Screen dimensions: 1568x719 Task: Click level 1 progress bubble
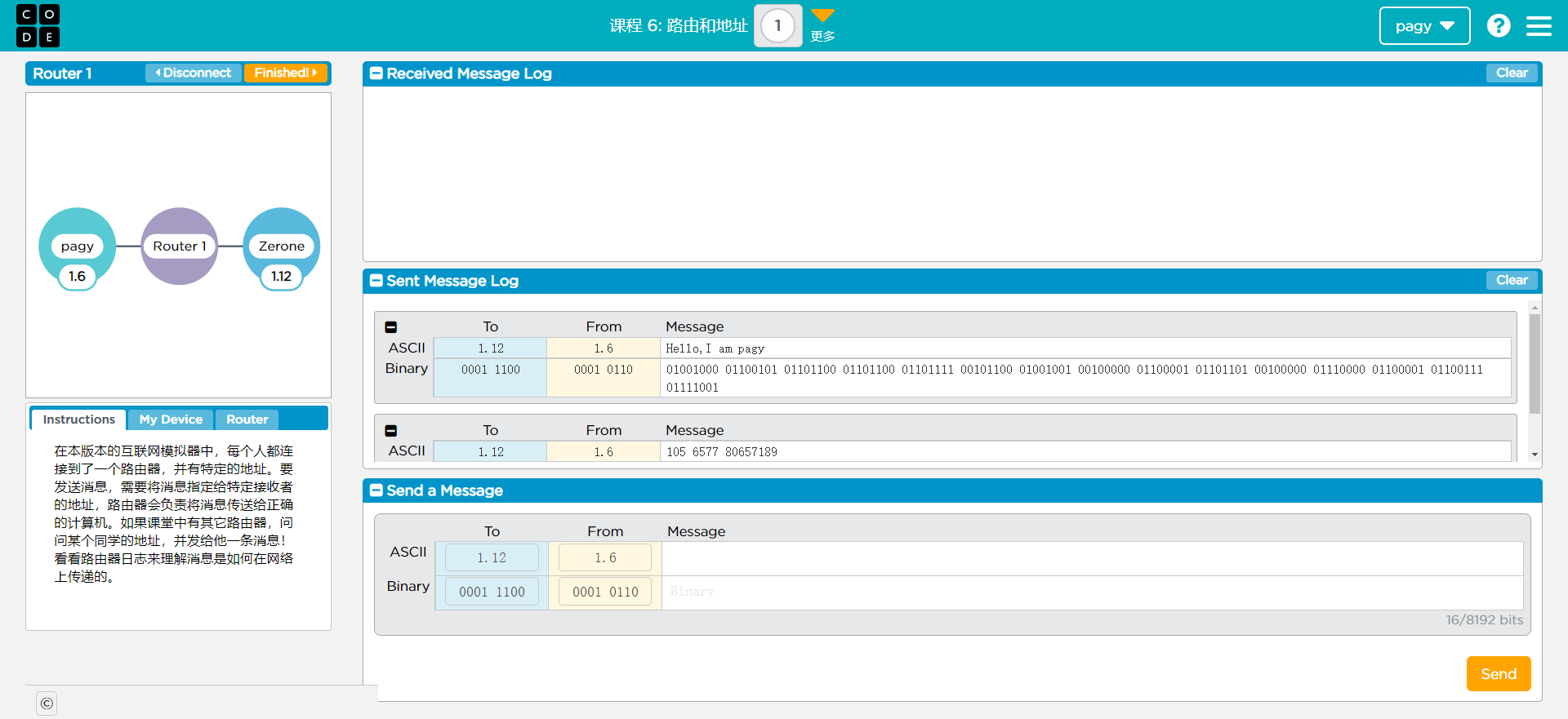pyautogui.click(x=777, y=25)
